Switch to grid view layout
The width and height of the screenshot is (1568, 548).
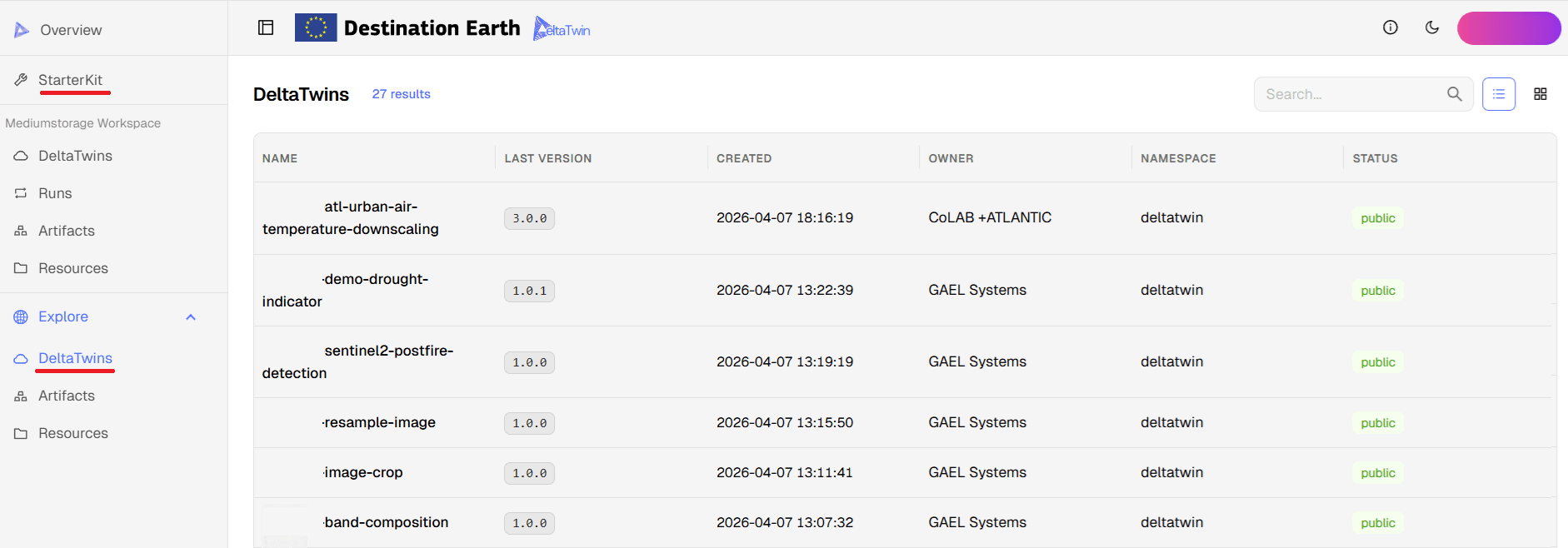click(x=1540, y=94)
